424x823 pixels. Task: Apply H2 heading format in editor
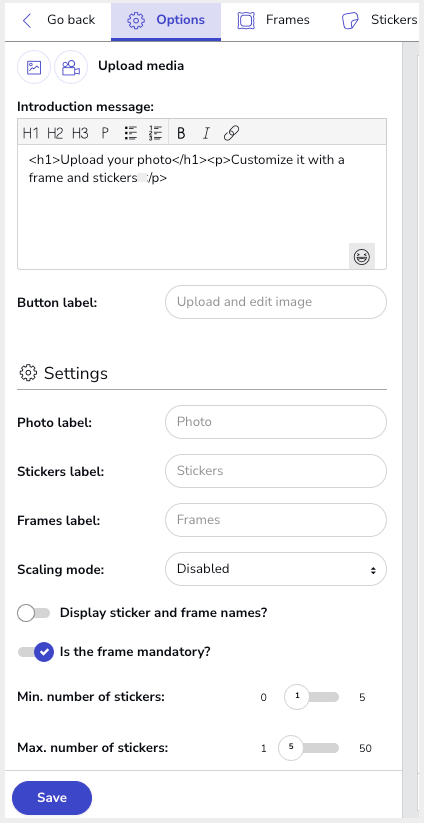tap(55, 133)
